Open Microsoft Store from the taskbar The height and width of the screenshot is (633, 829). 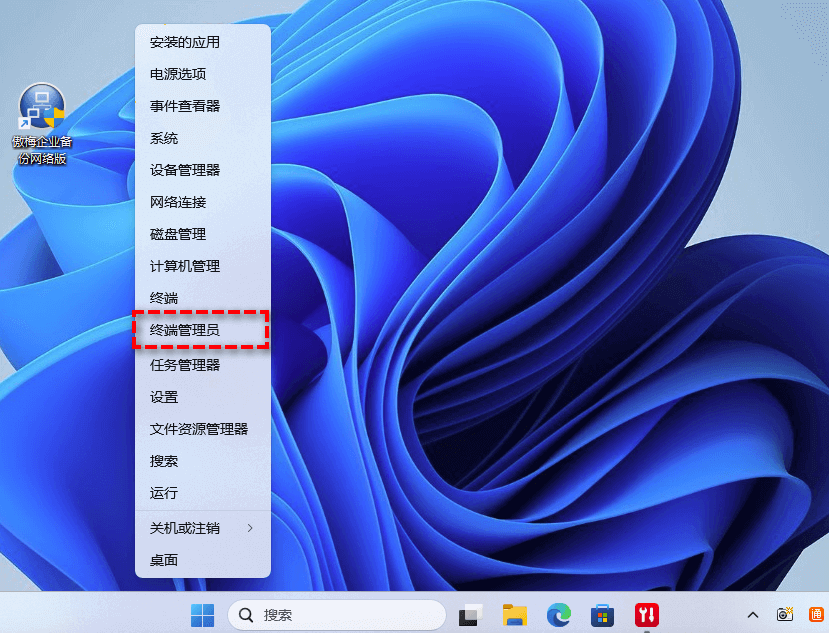tap(602, 614)
